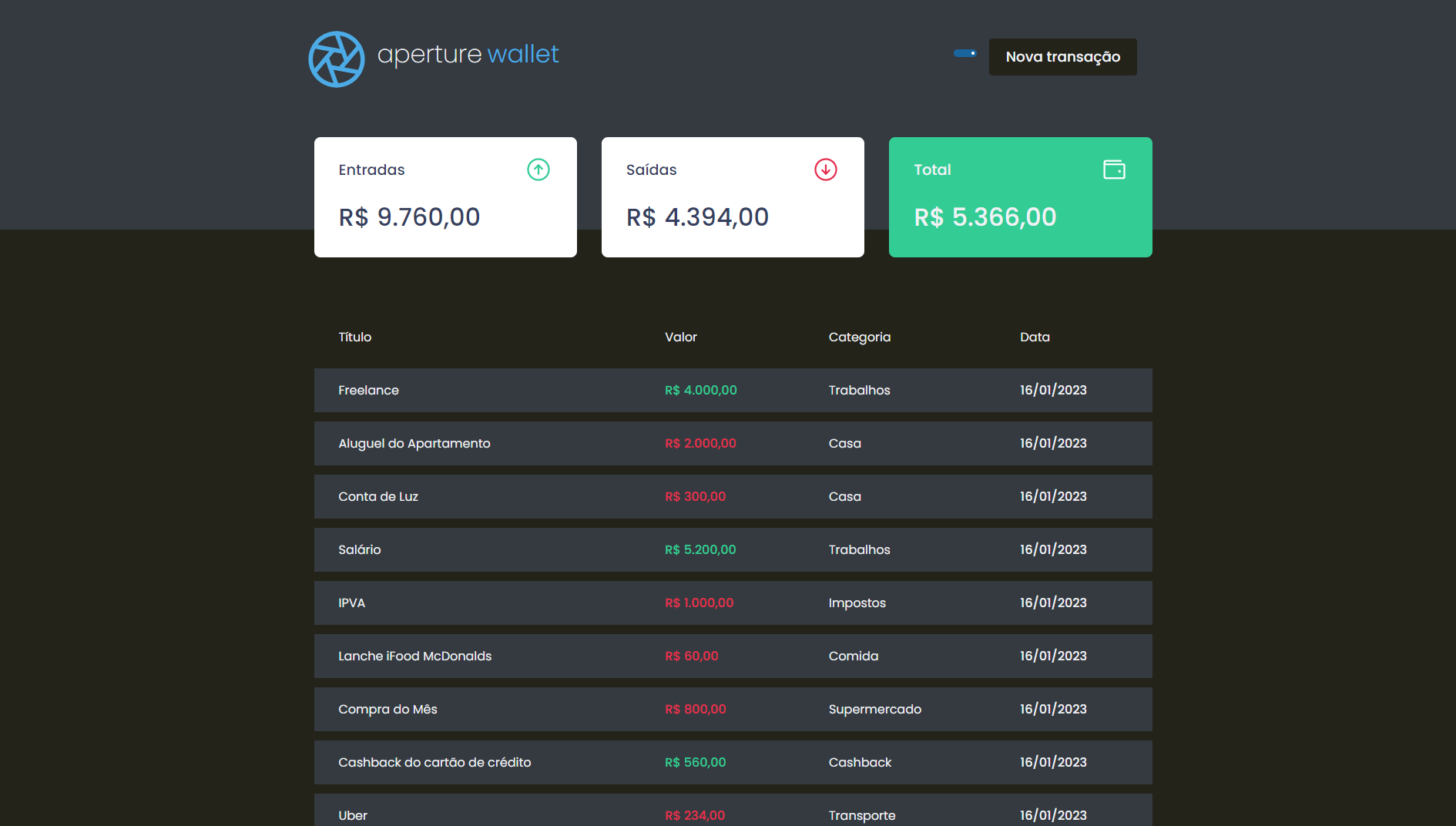1456x826 pixels.
Task: Click the Trabalhos category in Freelance row
Action: pyautogui.click(x=860, y=390)
